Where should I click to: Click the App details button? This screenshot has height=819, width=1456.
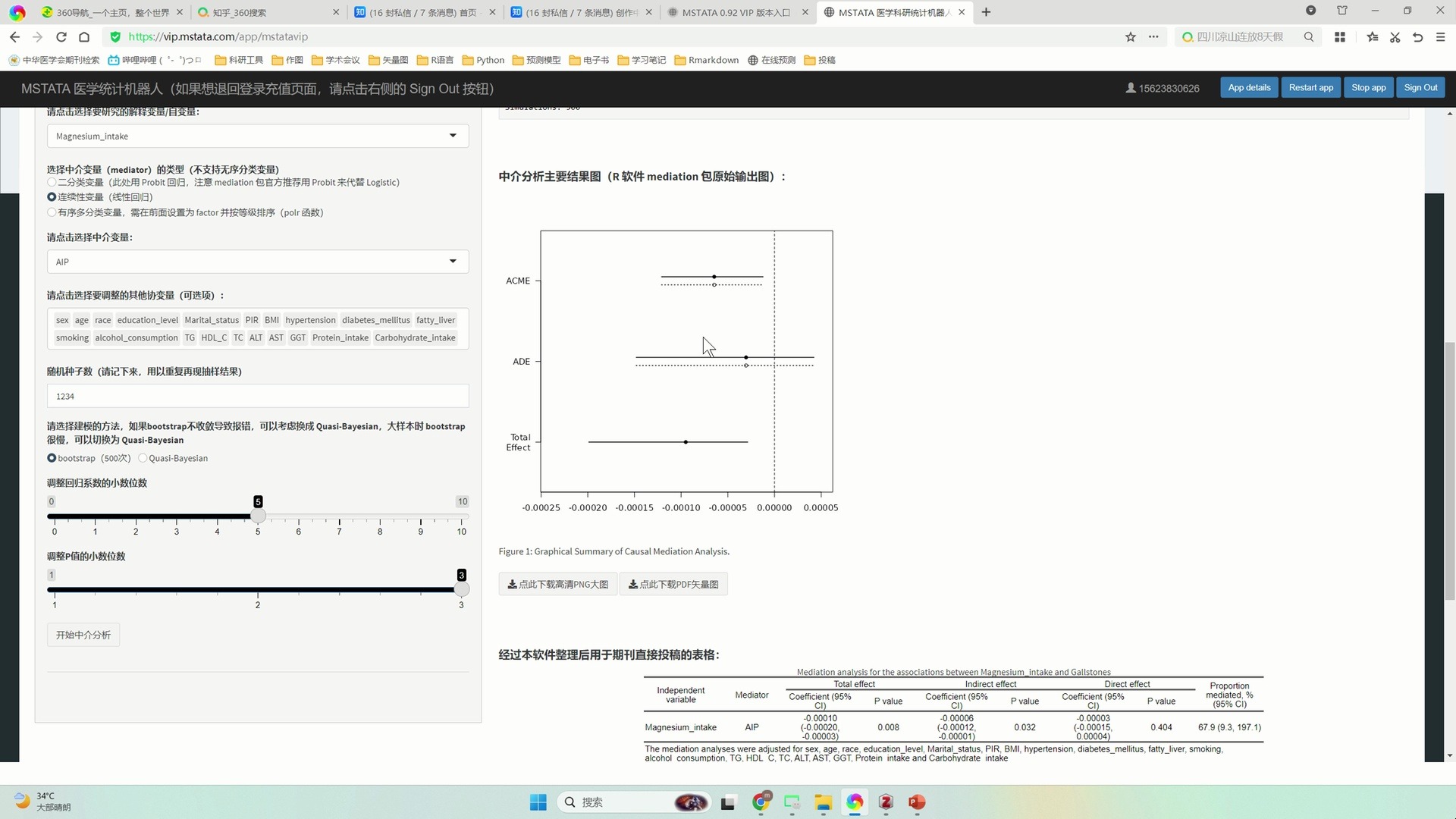[x=1249, y=87]
